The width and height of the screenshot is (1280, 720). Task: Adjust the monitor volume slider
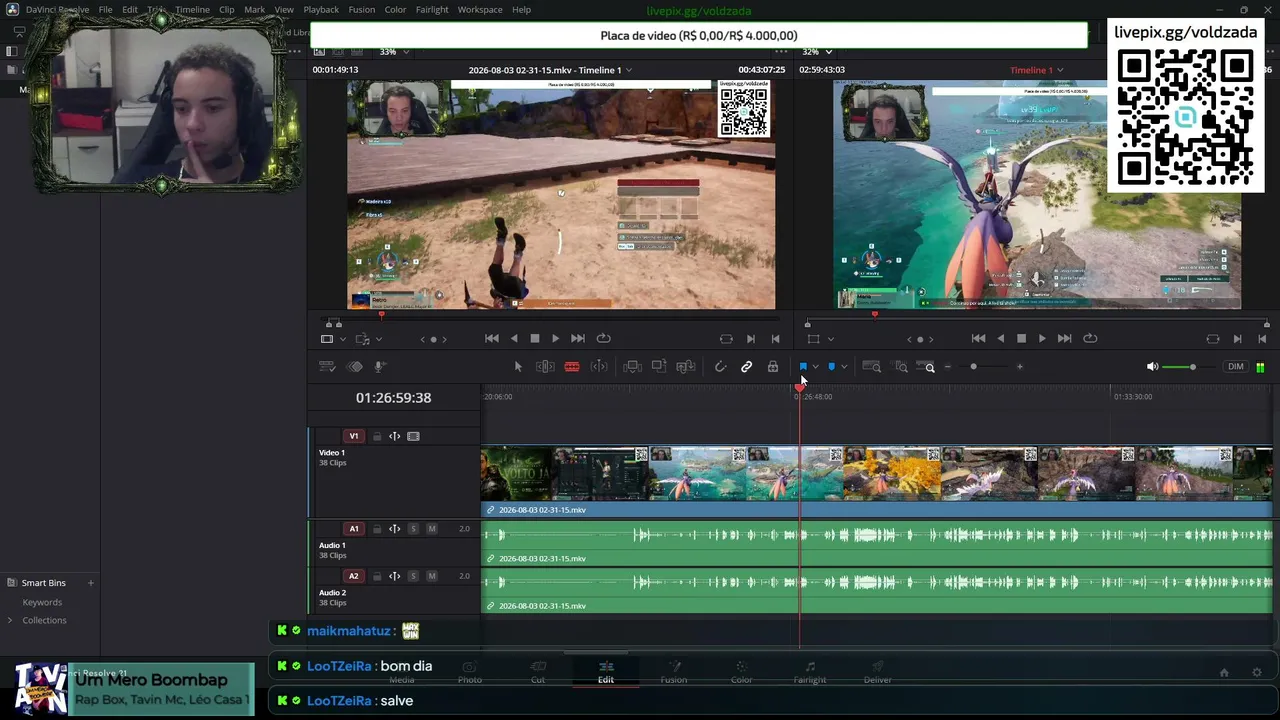tap(1192, 367)
